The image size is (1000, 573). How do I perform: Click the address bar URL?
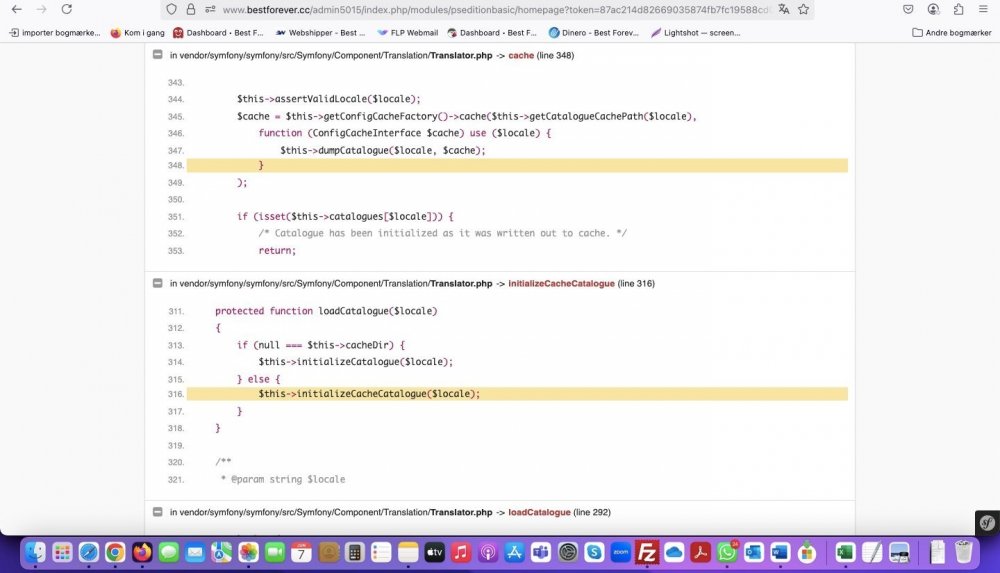coord(495,10)
